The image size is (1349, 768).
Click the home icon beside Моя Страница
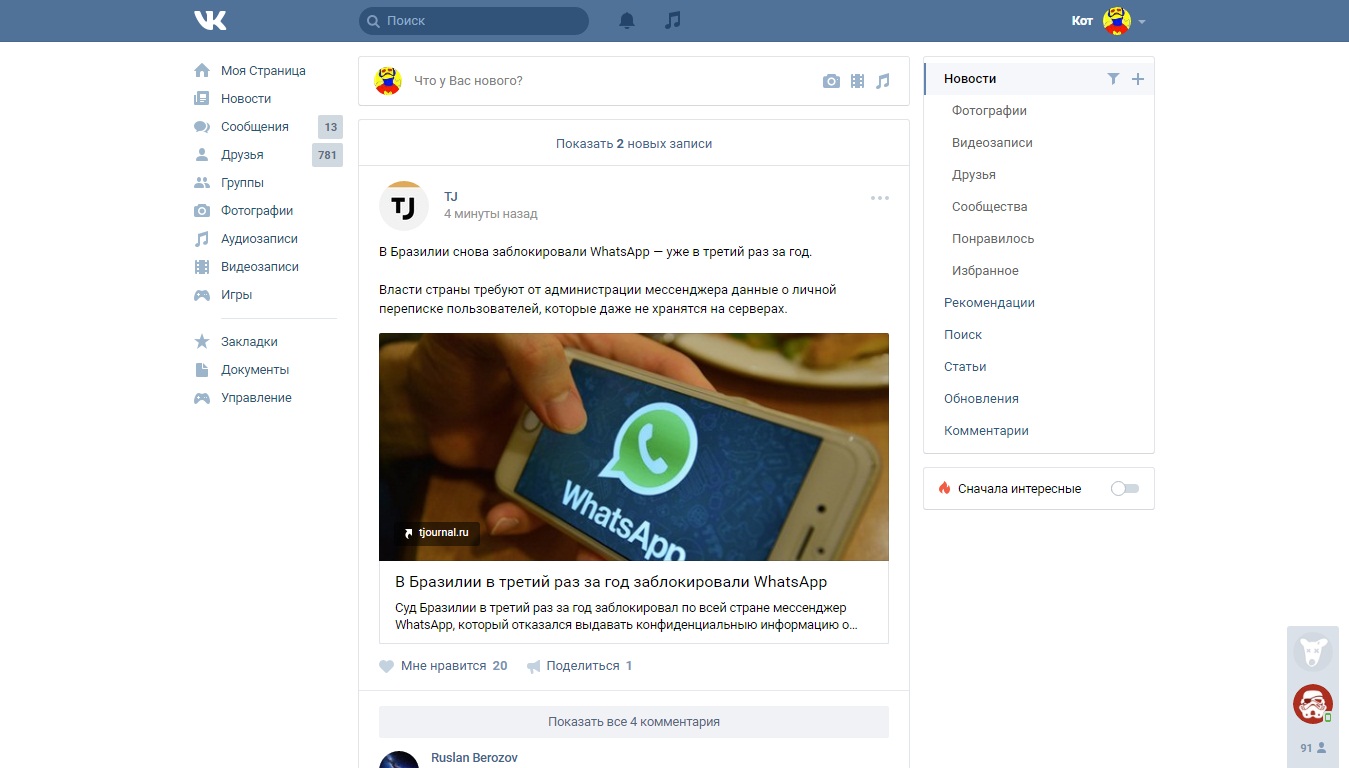tap(202, 71)
